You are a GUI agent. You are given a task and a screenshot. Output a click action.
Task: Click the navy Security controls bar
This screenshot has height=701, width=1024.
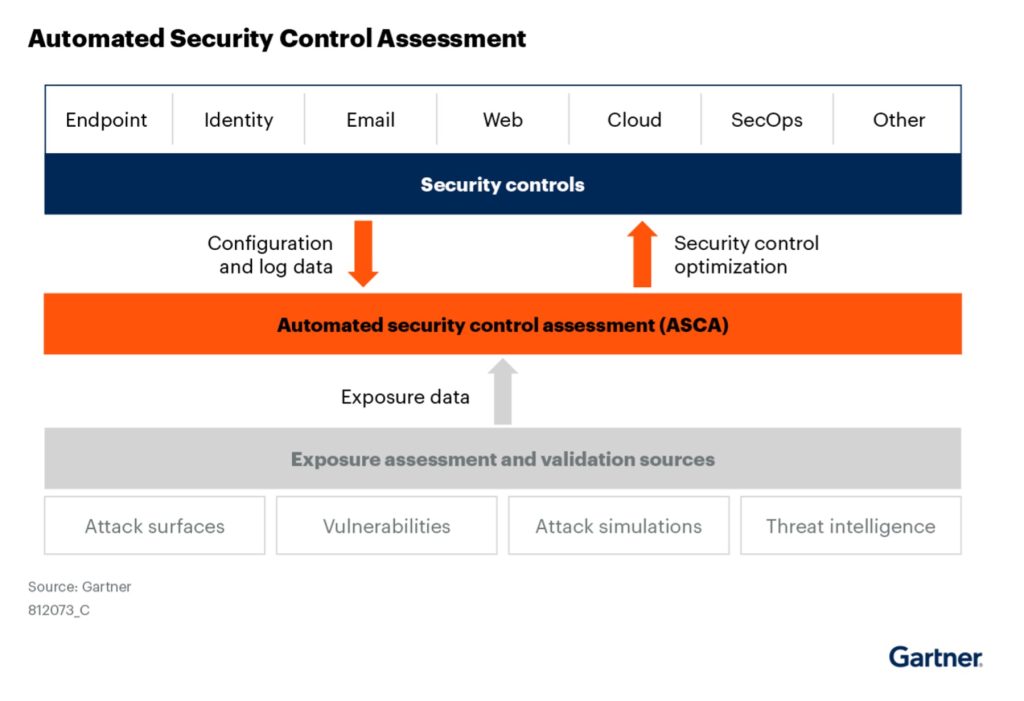(x=502, y=185)
